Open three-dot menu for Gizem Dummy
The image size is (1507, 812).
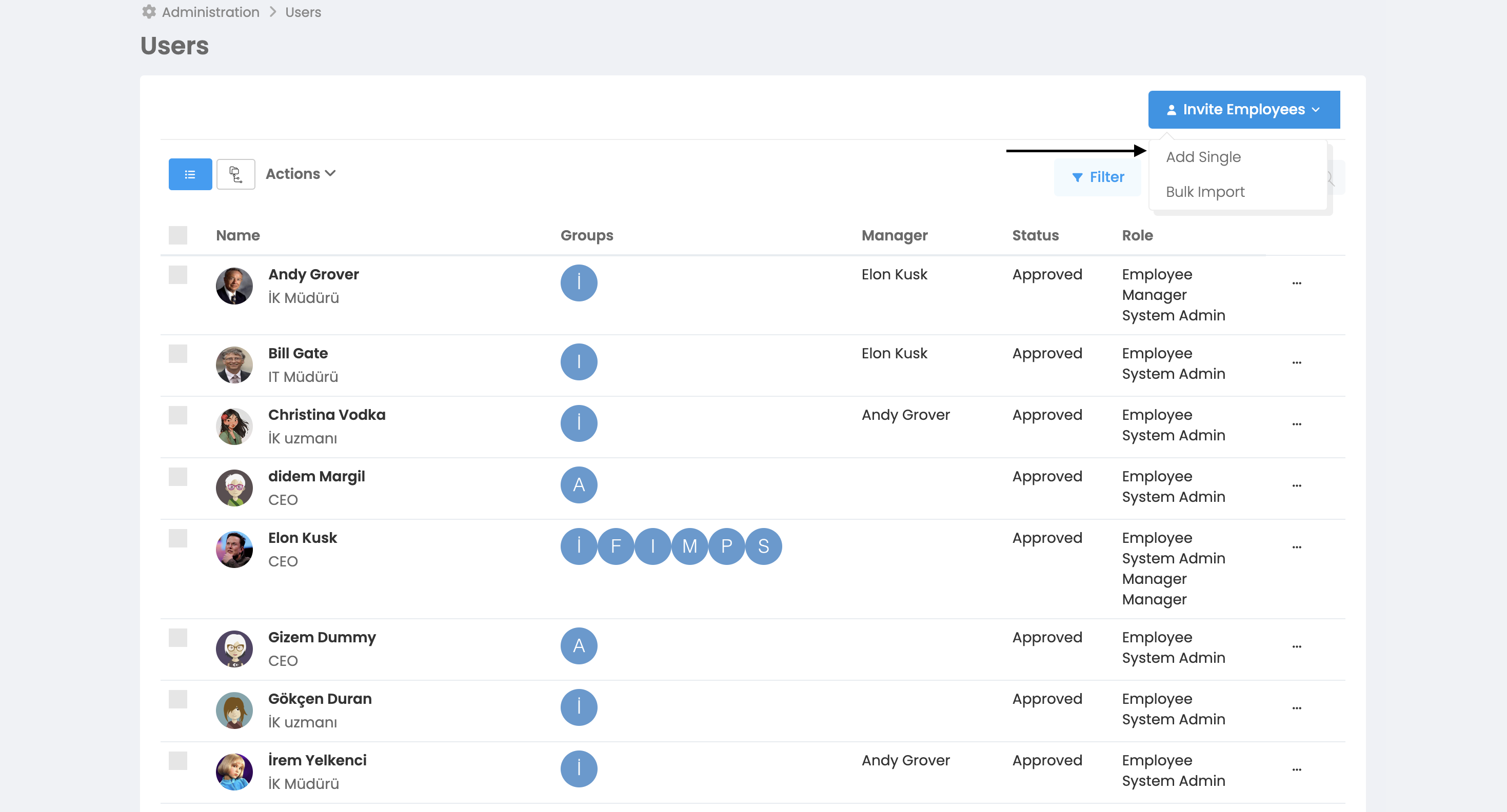pos(1296,646)
